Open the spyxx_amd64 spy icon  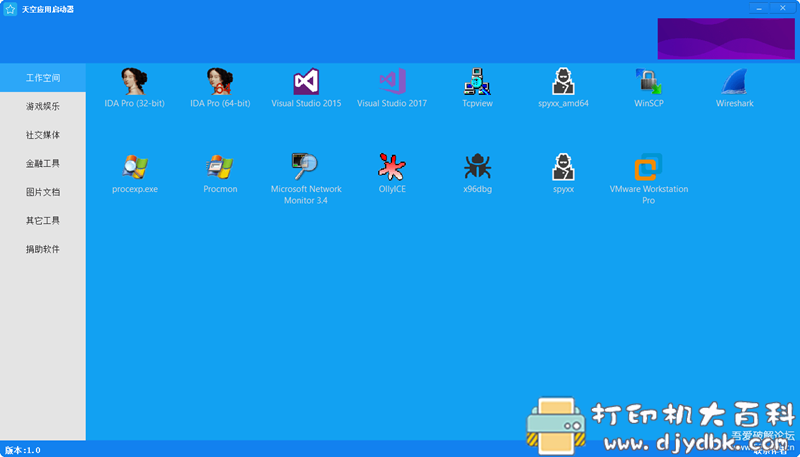point(563,82)
